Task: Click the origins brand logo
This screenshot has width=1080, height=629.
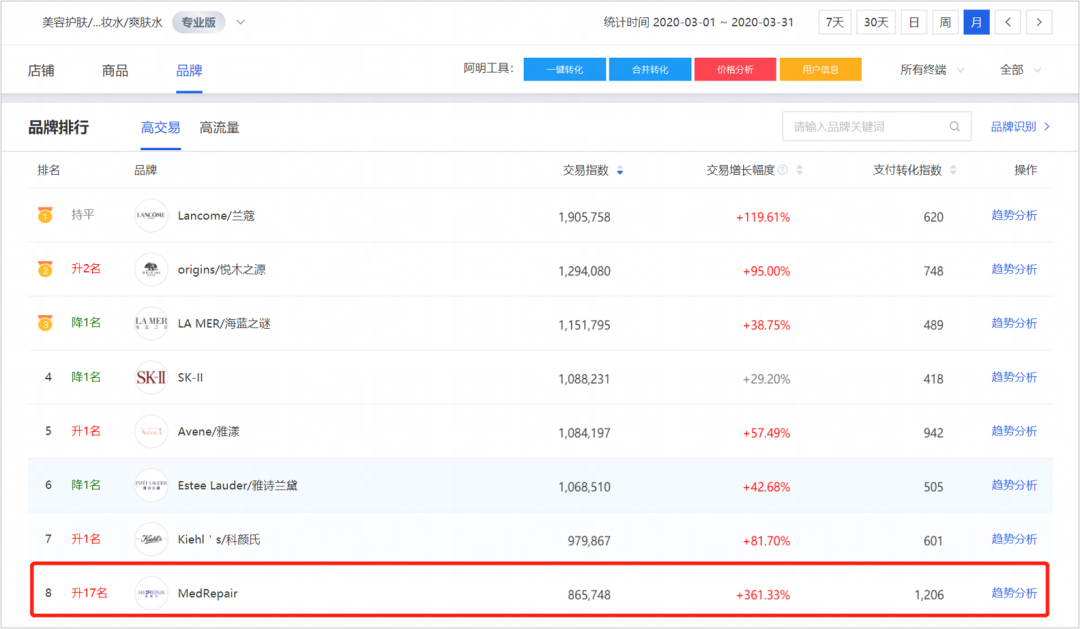Action: tap(151, 270)
